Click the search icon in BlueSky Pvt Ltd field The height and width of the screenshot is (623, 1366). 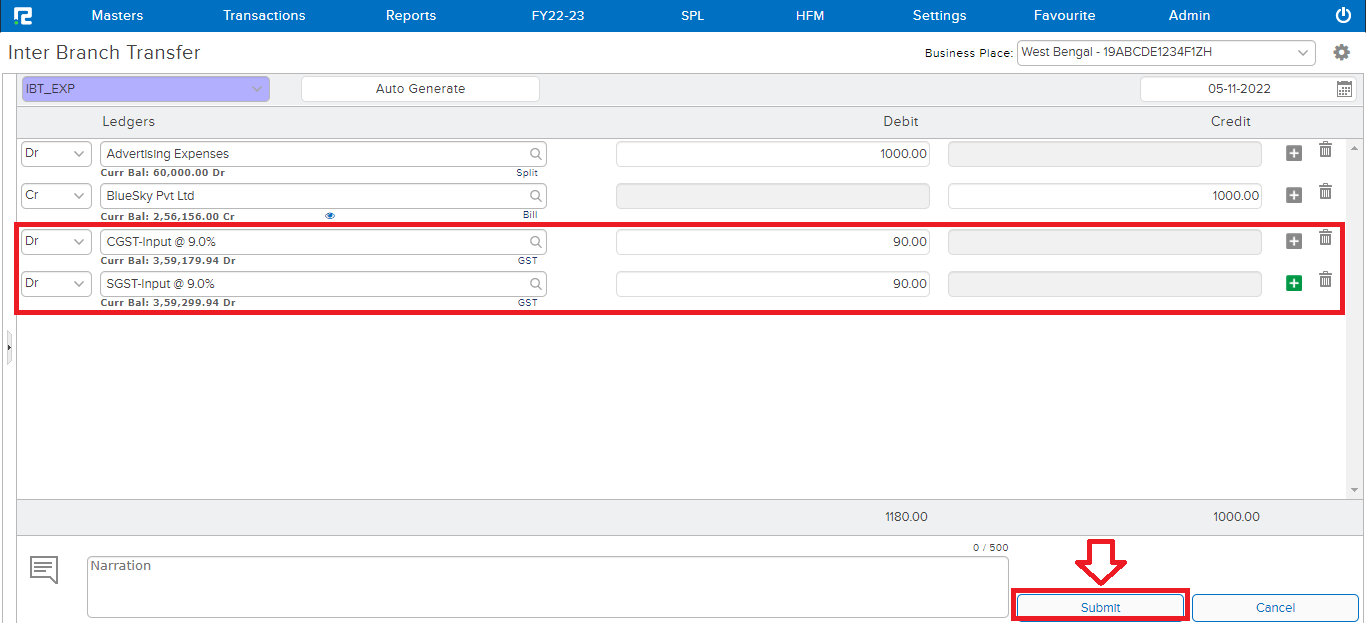[536, 196]
